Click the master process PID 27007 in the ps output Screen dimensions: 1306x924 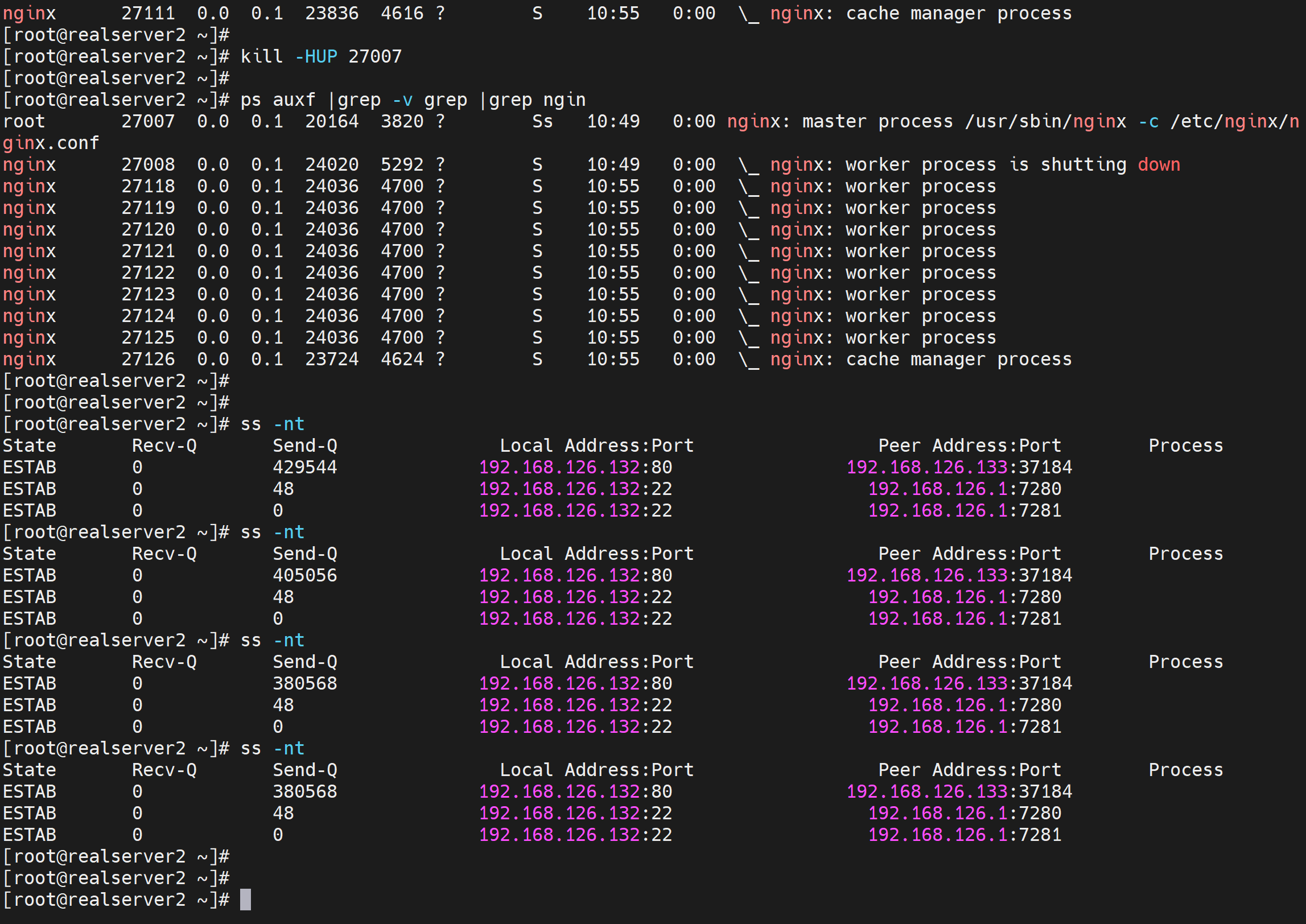pyautogui.click(x=148, y=121)
